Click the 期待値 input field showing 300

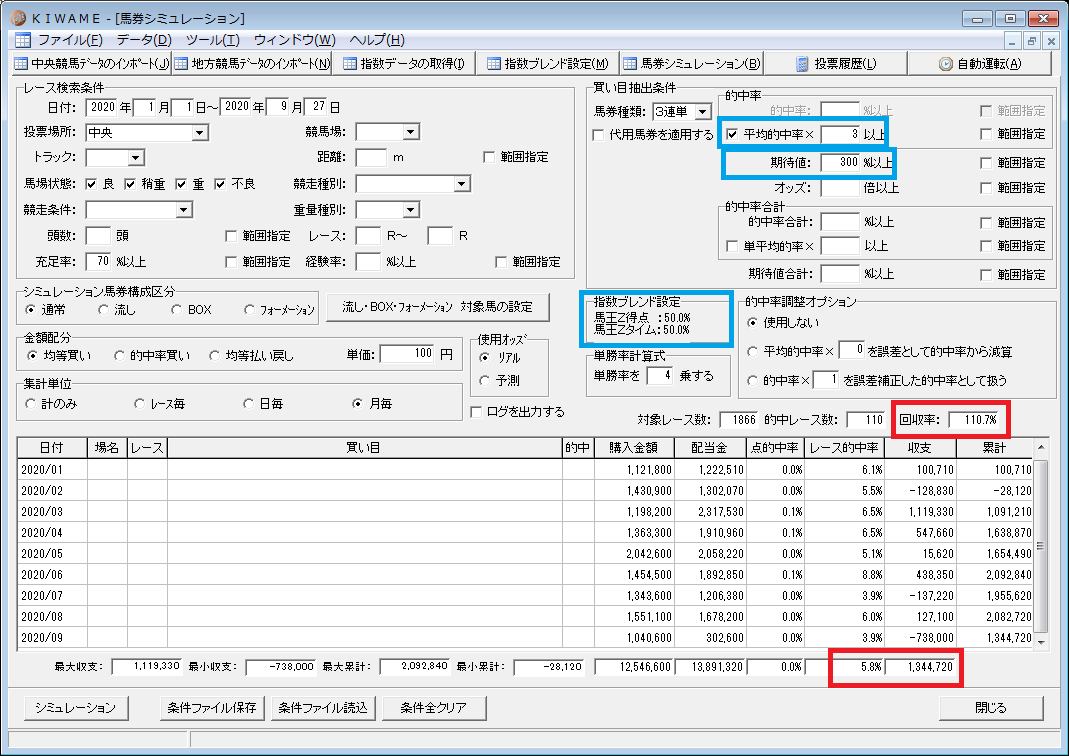click(x=840, y=163)
